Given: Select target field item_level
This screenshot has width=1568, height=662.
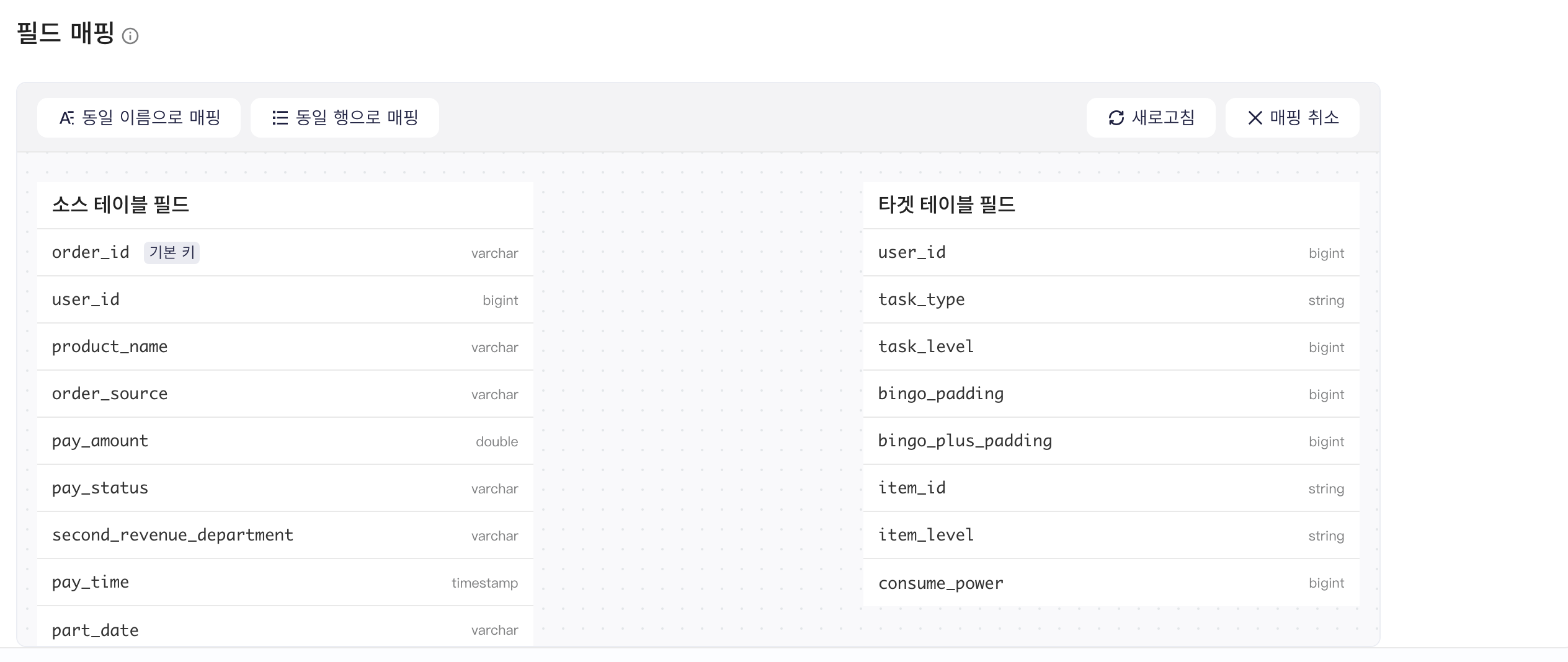Looking at the screenshot, I should (x=1111, y=535).
